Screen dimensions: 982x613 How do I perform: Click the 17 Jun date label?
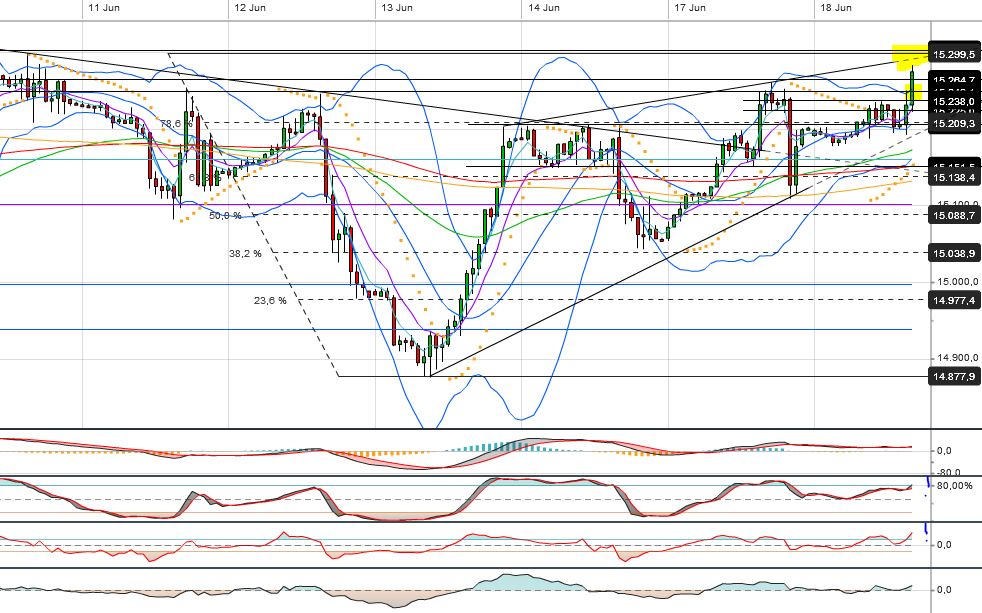coord(690,8)
